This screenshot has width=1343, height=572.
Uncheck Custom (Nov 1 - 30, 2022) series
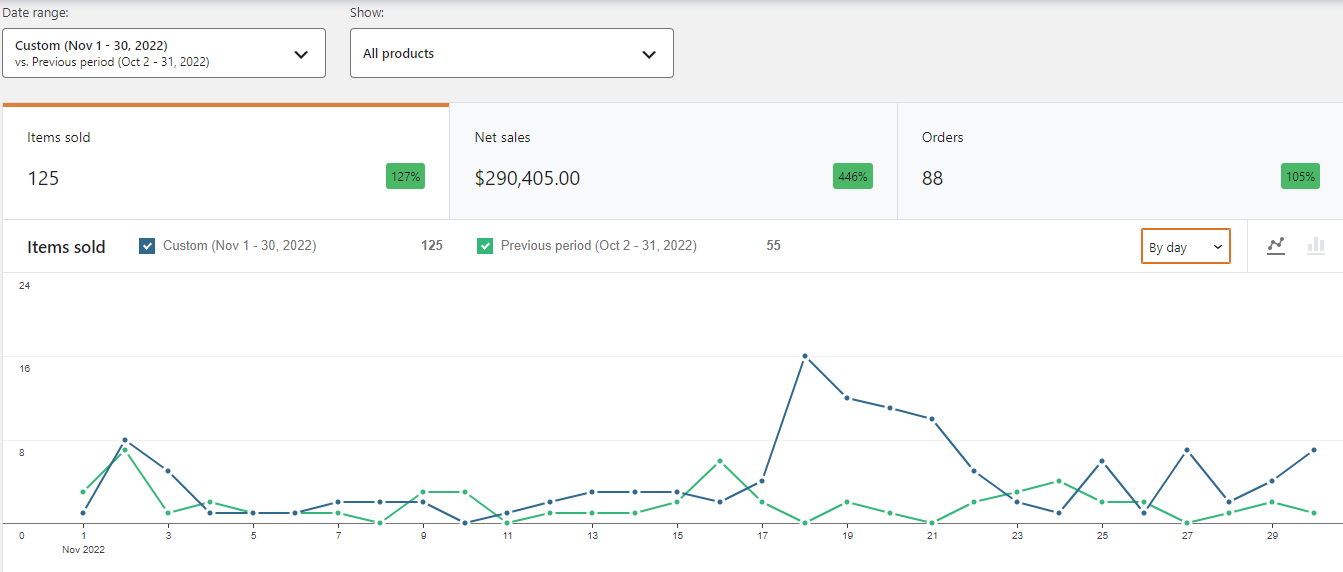(x=147, y=246)
